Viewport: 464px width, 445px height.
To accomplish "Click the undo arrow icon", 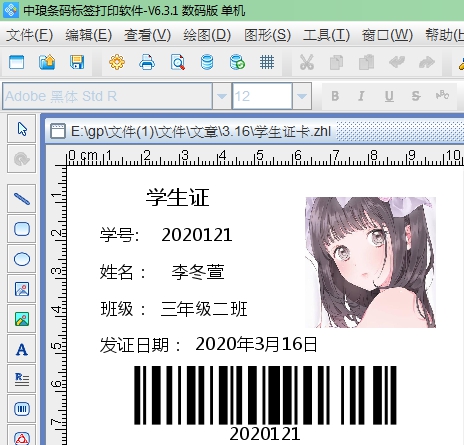I will (397, 62).
